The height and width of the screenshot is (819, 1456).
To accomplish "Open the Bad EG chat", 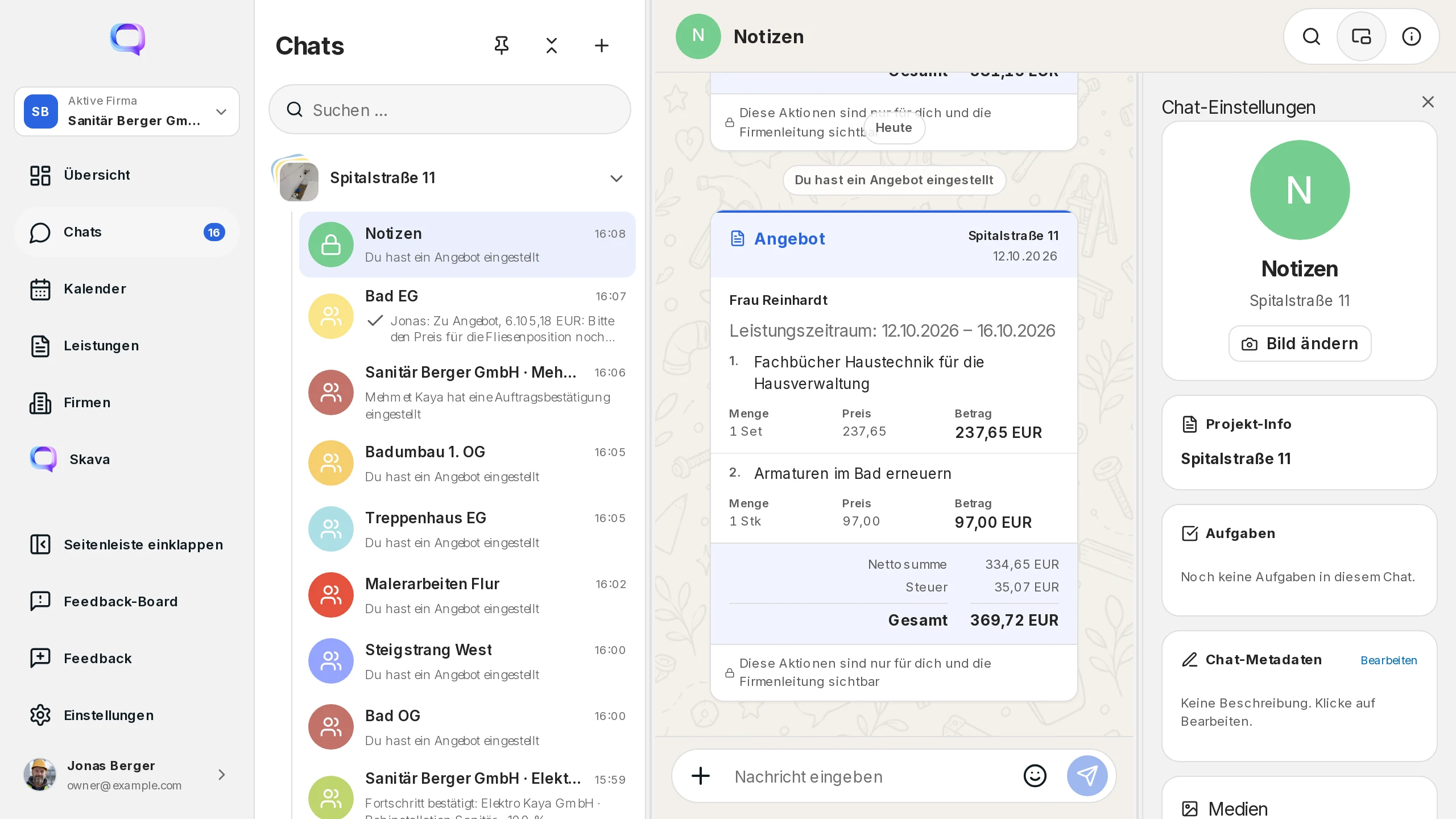I will (x=467, y=316).
